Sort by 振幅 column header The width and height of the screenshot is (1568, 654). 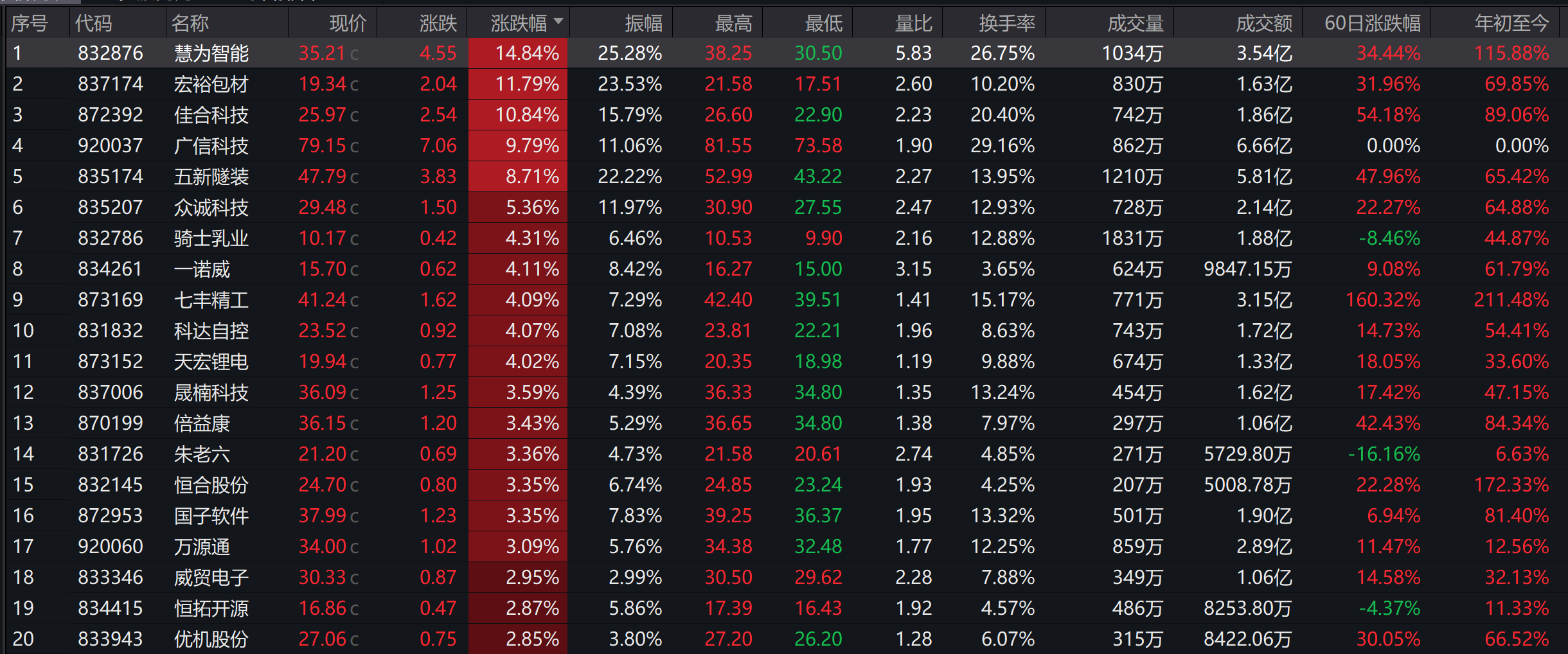(x=643, y=24)
